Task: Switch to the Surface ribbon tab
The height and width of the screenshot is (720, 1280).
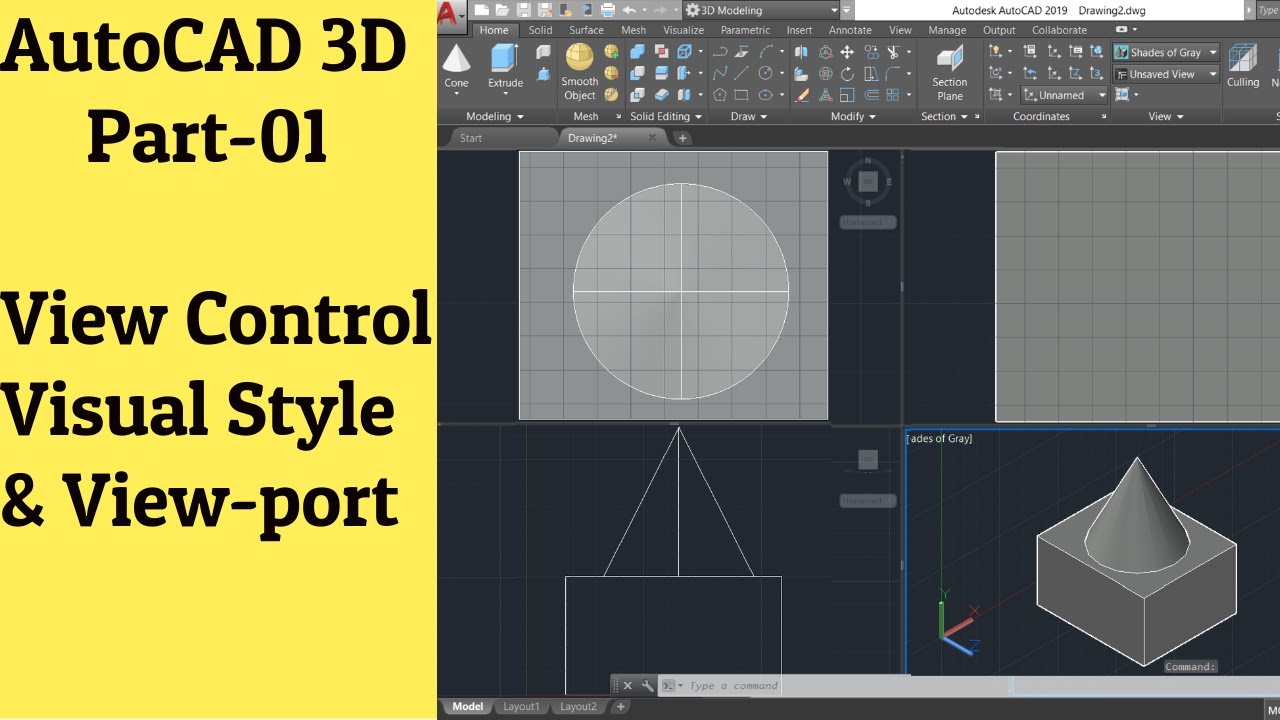Action: pos(587,30)
